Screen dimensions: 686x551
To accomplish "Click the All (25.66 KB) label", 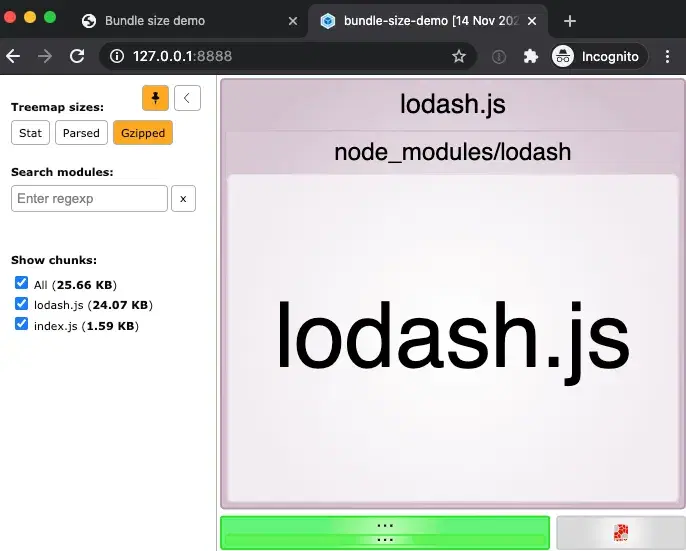I will point(75,285).
